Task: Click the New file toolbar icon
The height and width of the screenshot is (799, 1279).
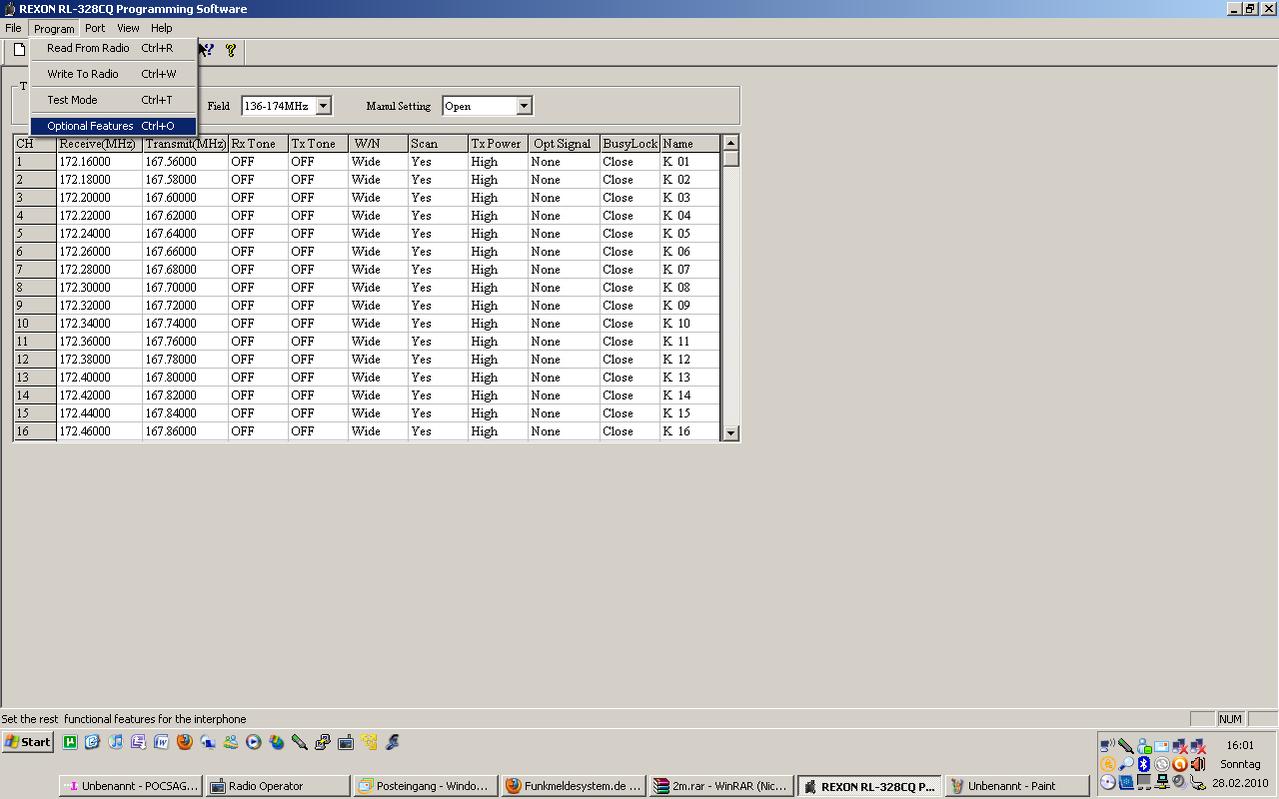Action: pyautogui.click(x=19, y=50)
